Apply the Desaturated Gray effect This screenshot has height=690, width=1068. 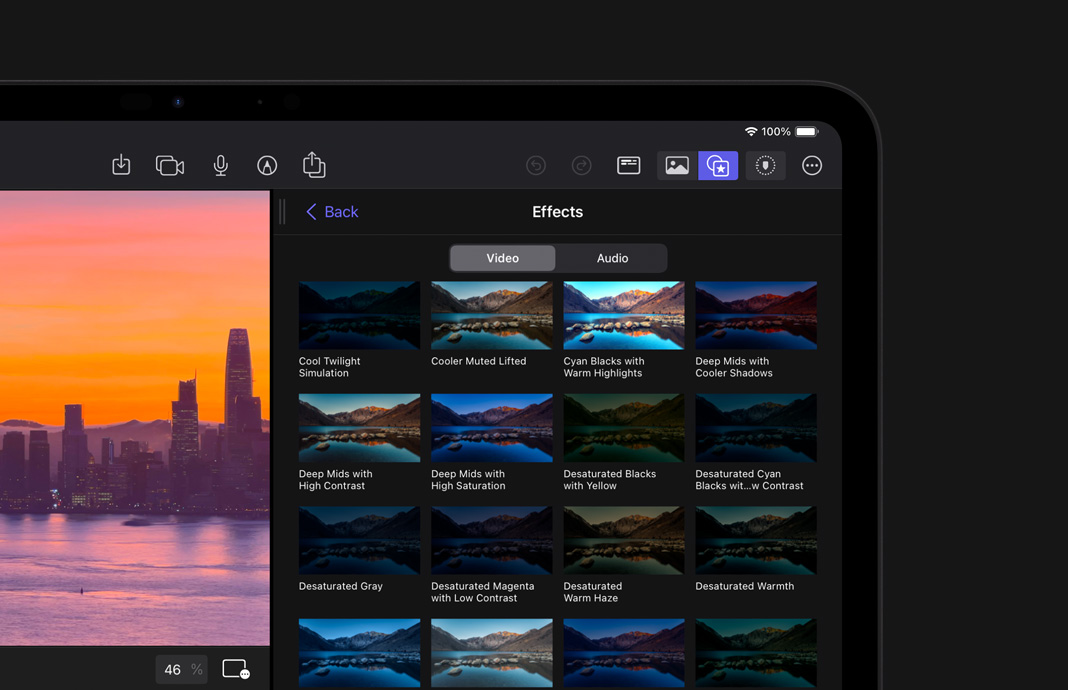click(x=359, y=540)
